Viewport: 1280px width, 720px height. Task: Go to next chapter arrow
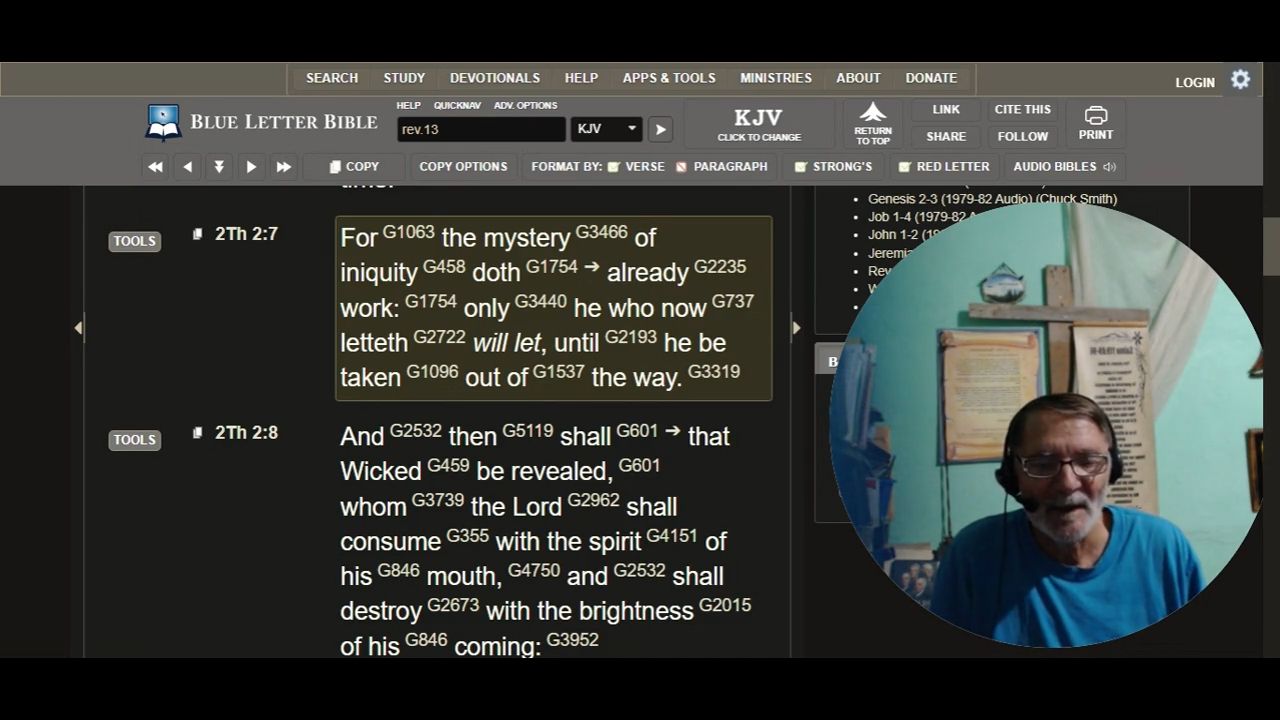coord(251,167)
